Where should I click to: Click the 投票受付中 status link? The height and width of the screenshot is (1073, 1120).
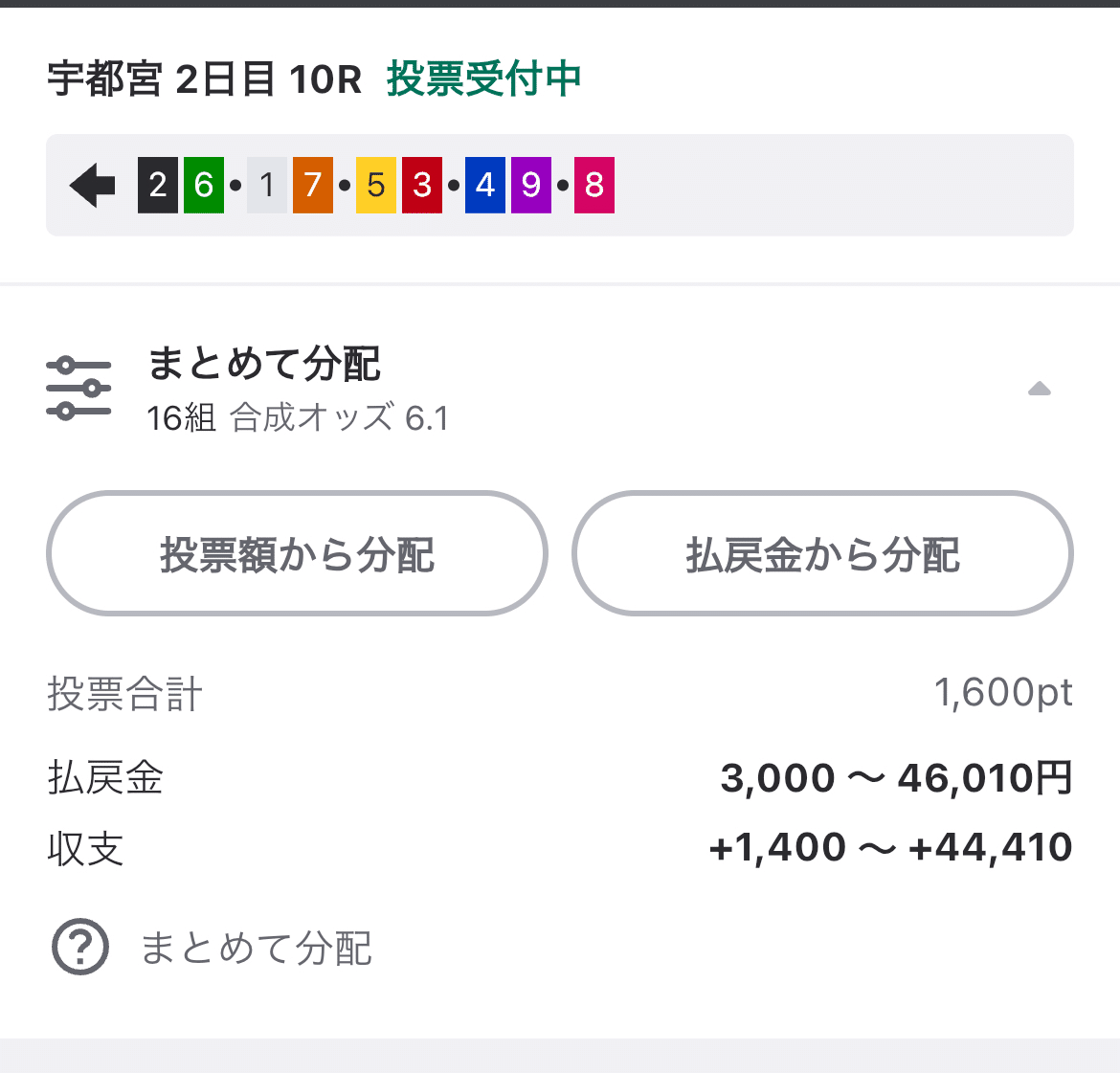click(483, 80)
